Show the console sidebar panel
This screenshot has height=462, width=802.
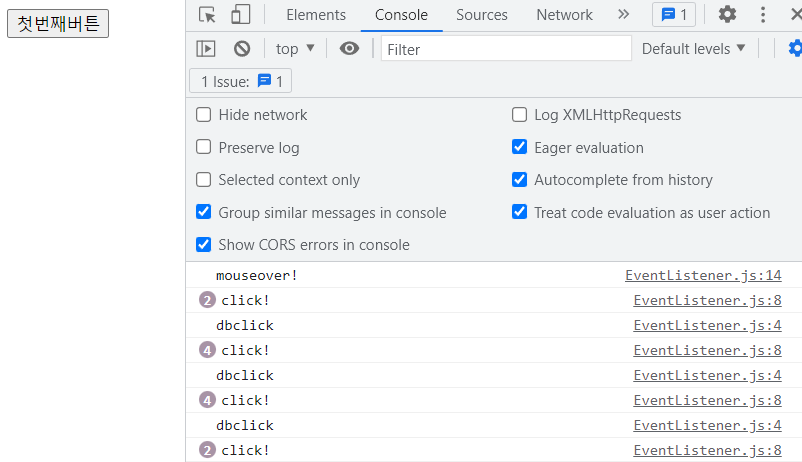coord(206,49)
